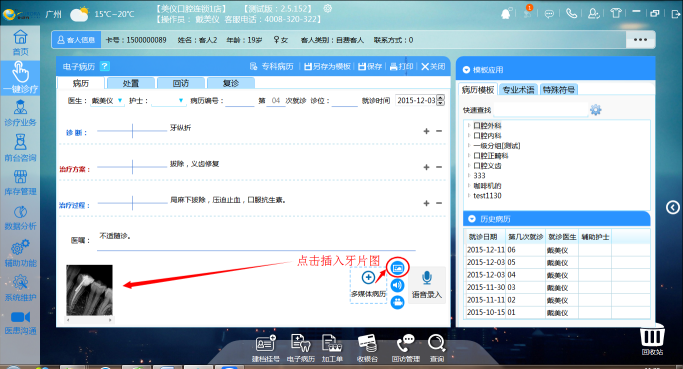683x369 pixels.
Task: Click the 保存 save button
Action: pyautogui.click(x=370, y=66)
